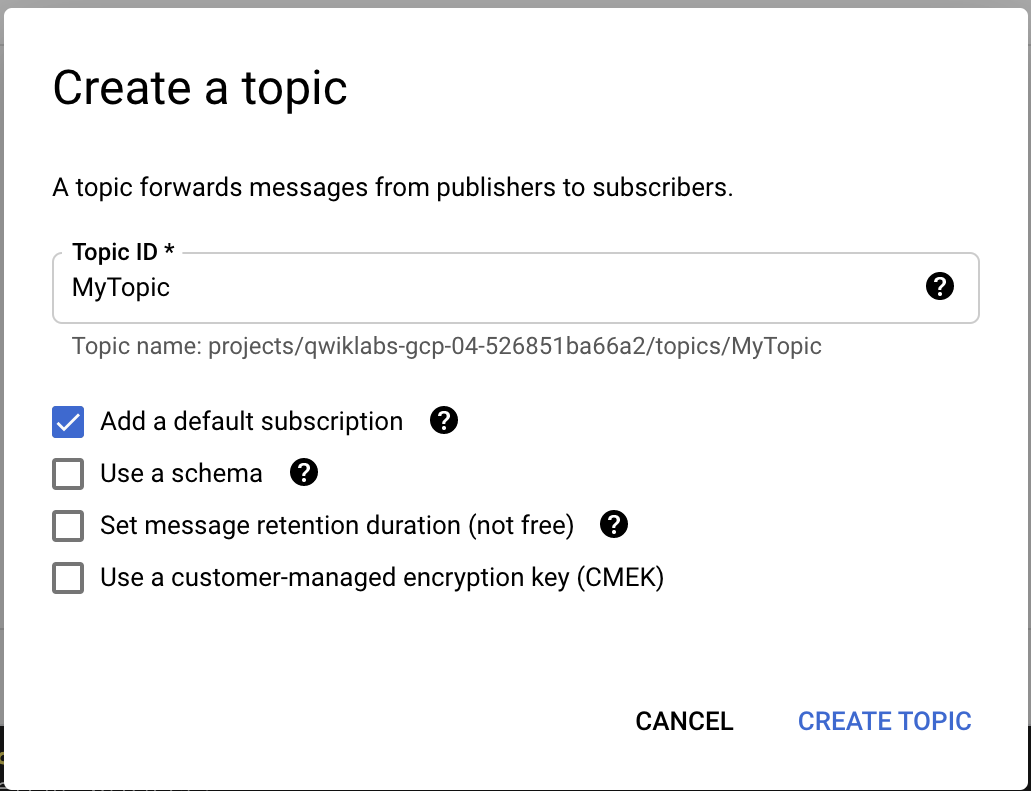Viewport: 1031px width, 791px height.
Task: Tick Set message retention duration checkbox
Action: 68,525
